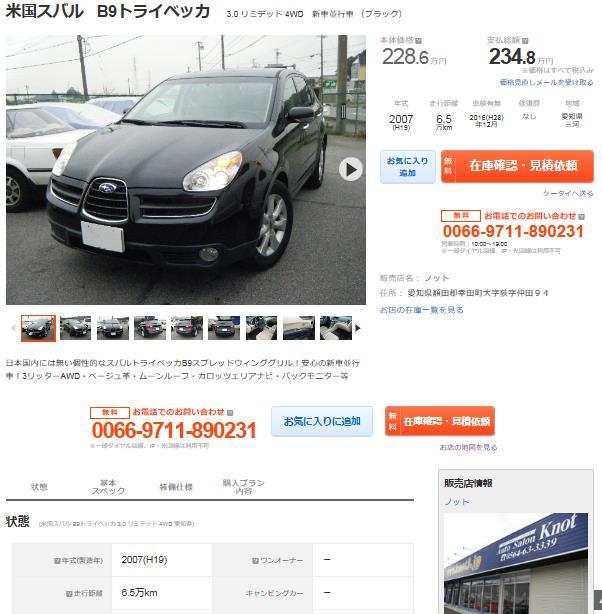Open お店の在庫一覧を見る link
Image resolution: width=602 pixels, height=614 pixels.
click(x=421, y=310)
